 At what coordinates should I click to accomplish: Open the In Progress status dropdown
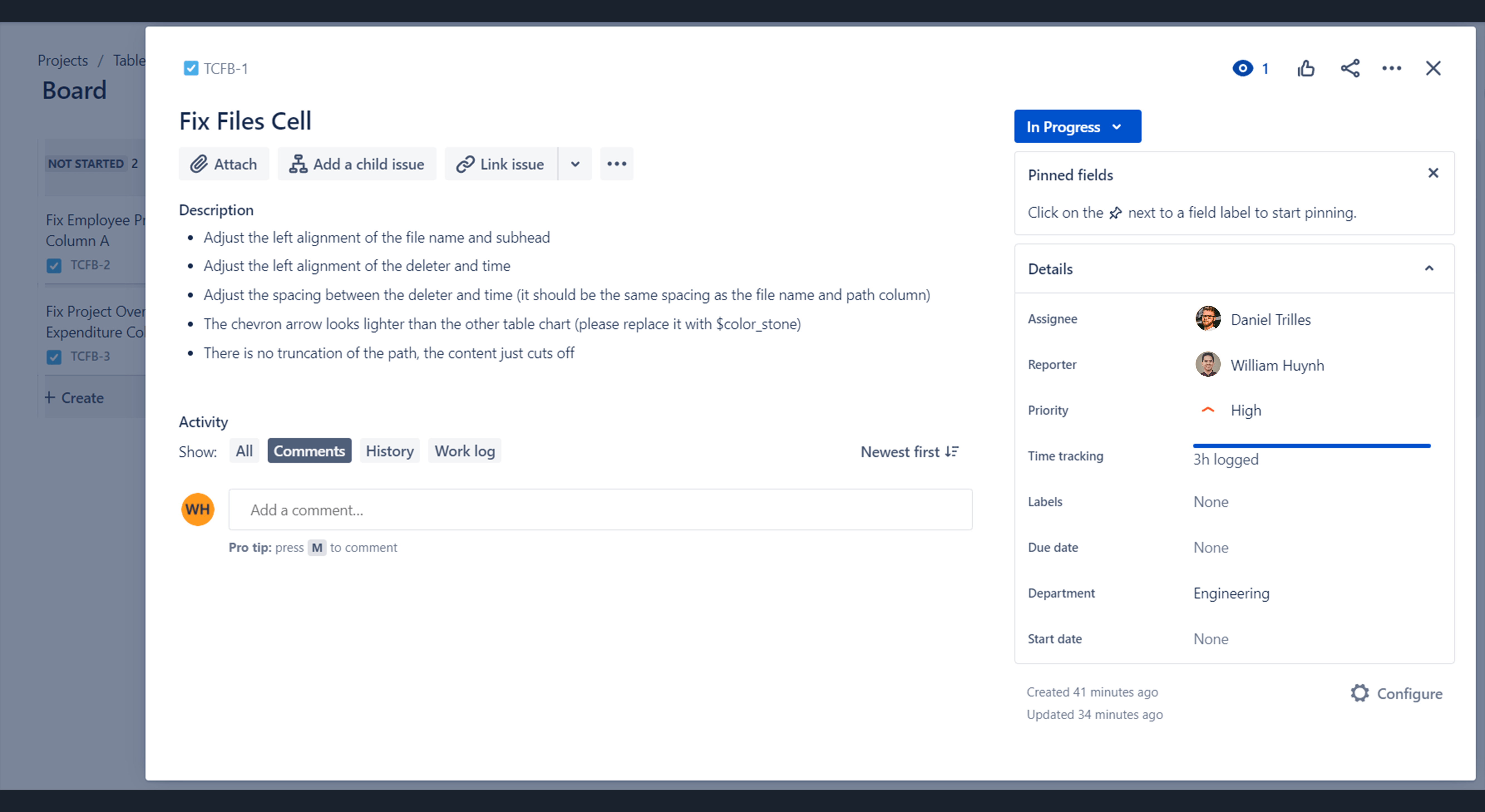pyautogui.click(x=1077, y=126)
